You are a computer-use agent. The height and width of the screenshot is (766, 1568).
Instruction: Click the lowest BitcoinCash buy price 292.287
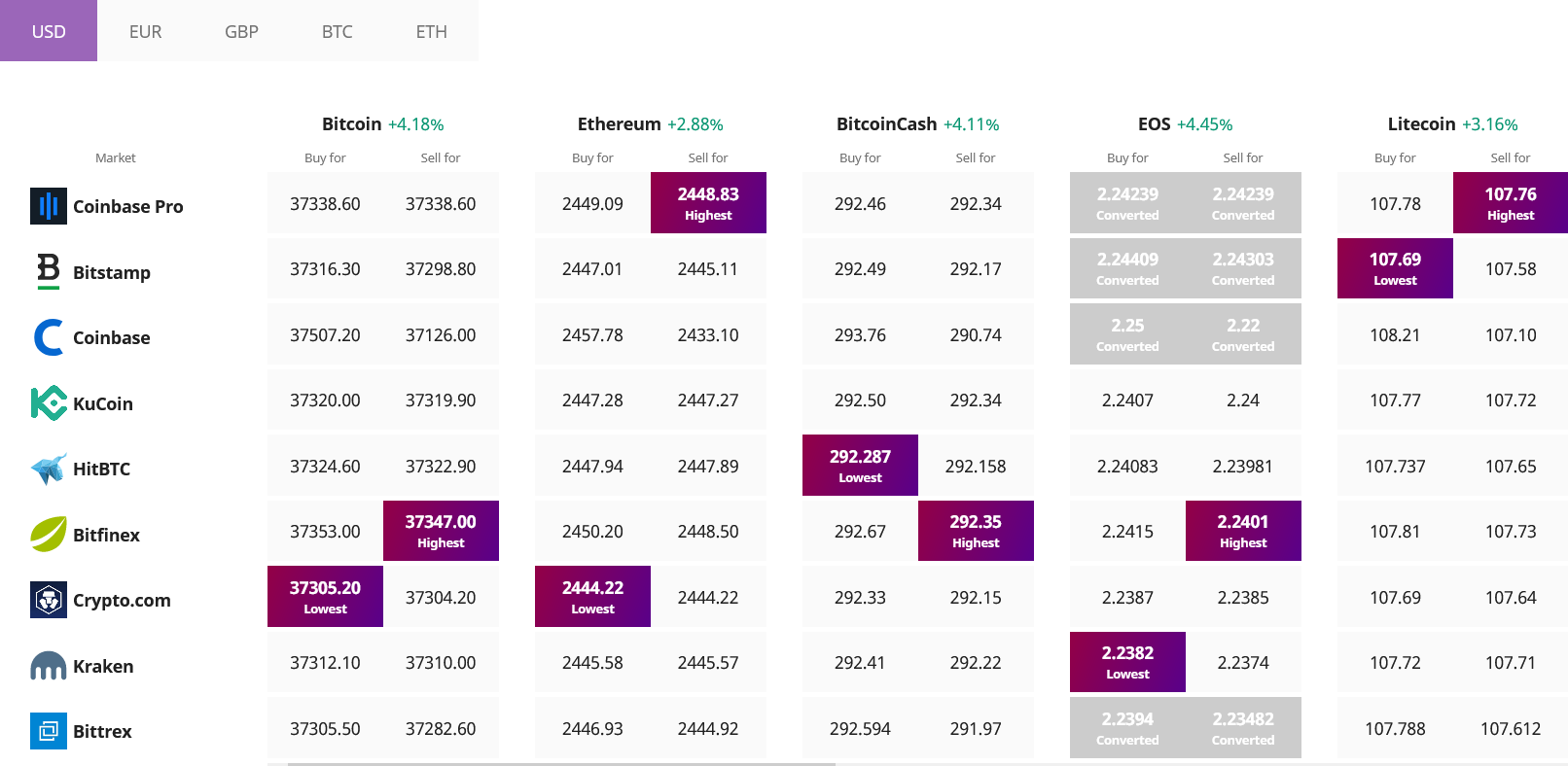(860, 466)
